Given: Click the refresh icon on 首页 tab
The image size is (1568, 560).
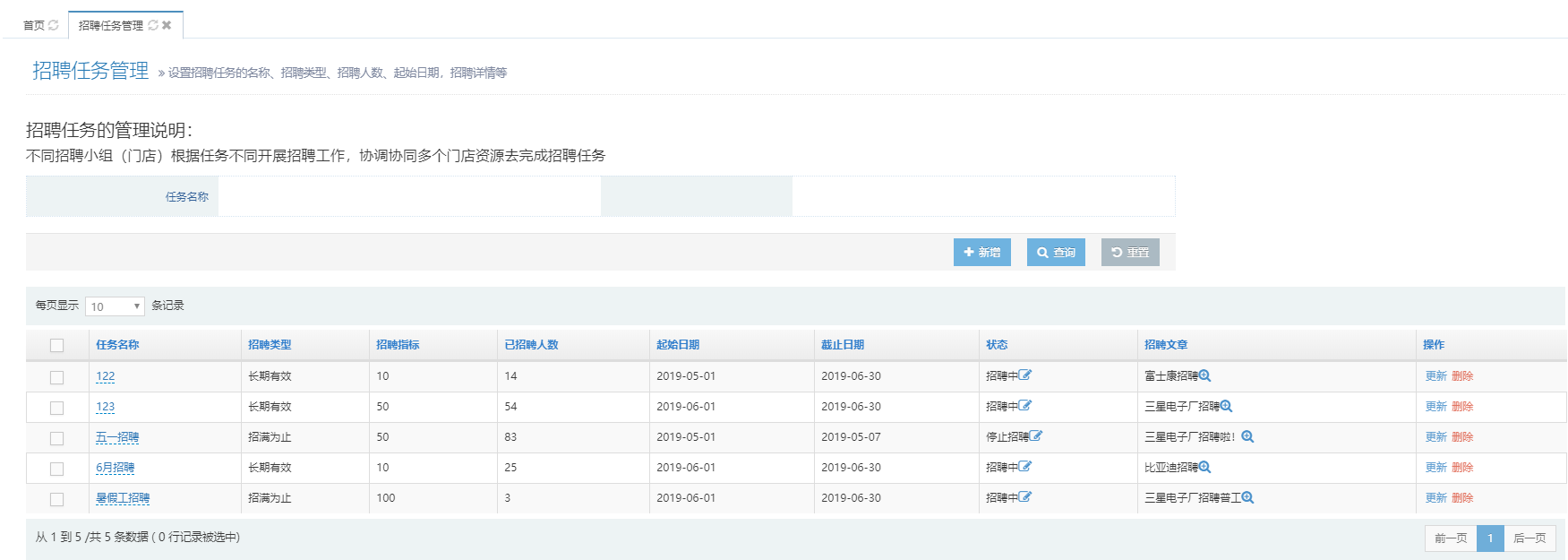Looking at the screenshot, I should click(54, 25).
